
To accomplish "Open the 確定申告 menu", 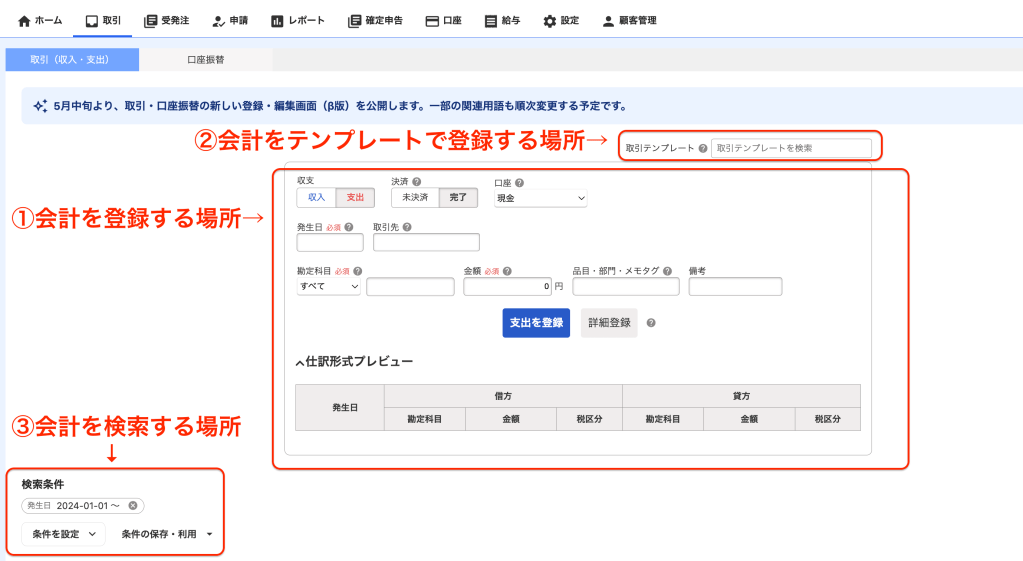I will tap(375, 21).
